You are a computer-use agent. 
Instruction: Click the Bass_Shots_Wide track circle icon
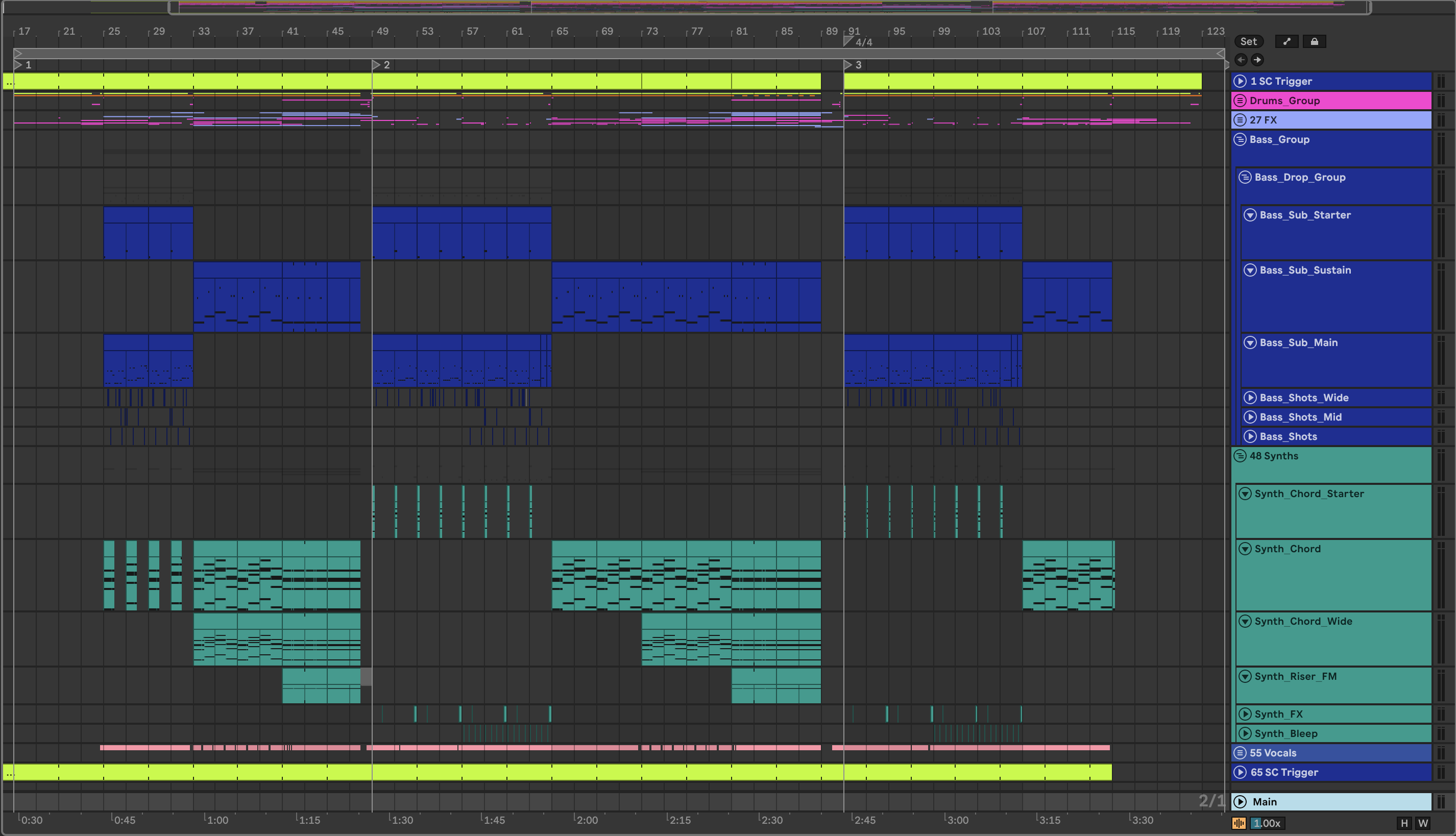click(x=1250, y=397)
